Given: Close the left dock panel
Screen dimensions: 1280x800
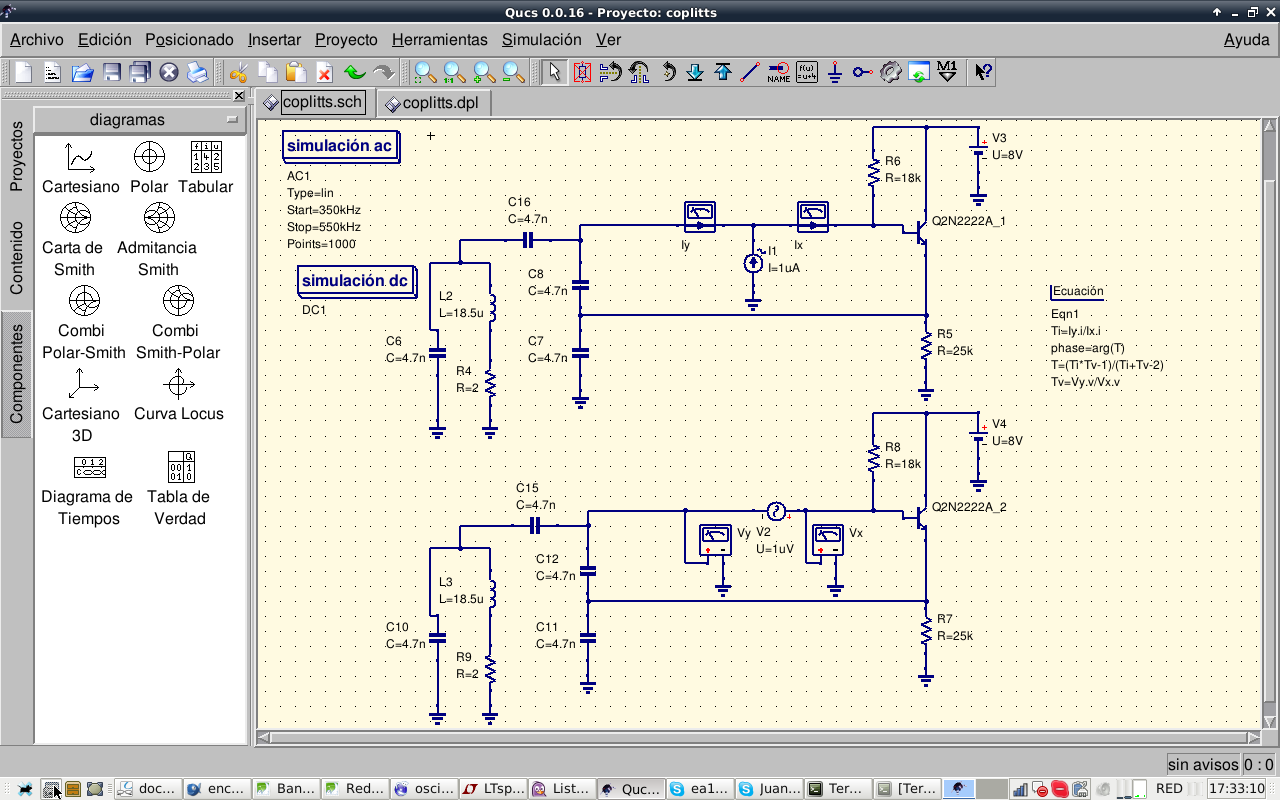Looking at the screenshot, I should (239, 96).
